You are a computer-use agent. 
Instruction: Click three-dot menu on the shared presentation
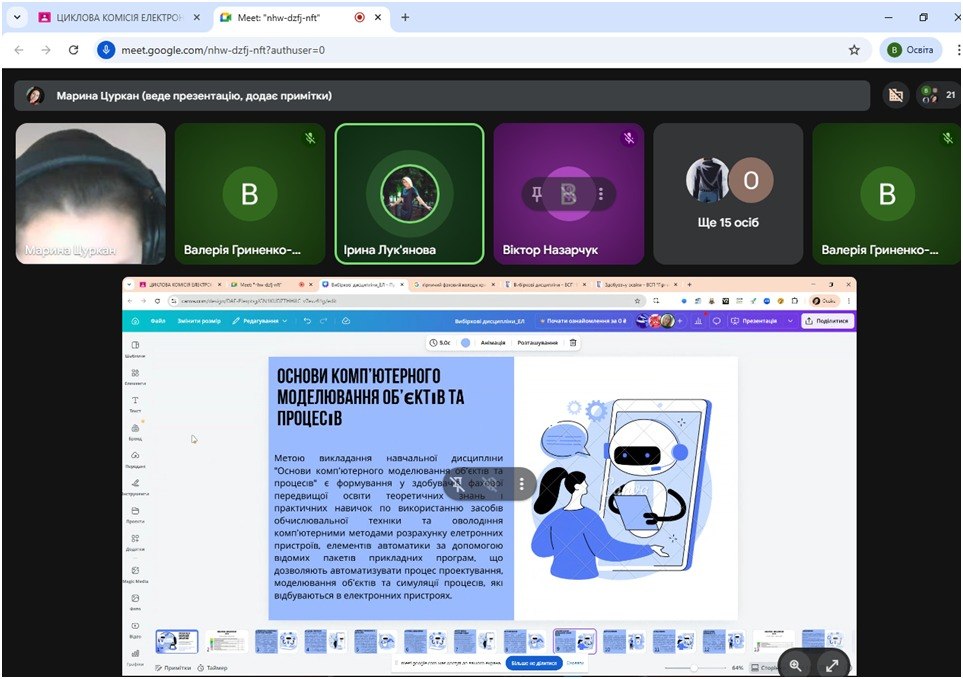click(521, 483)
